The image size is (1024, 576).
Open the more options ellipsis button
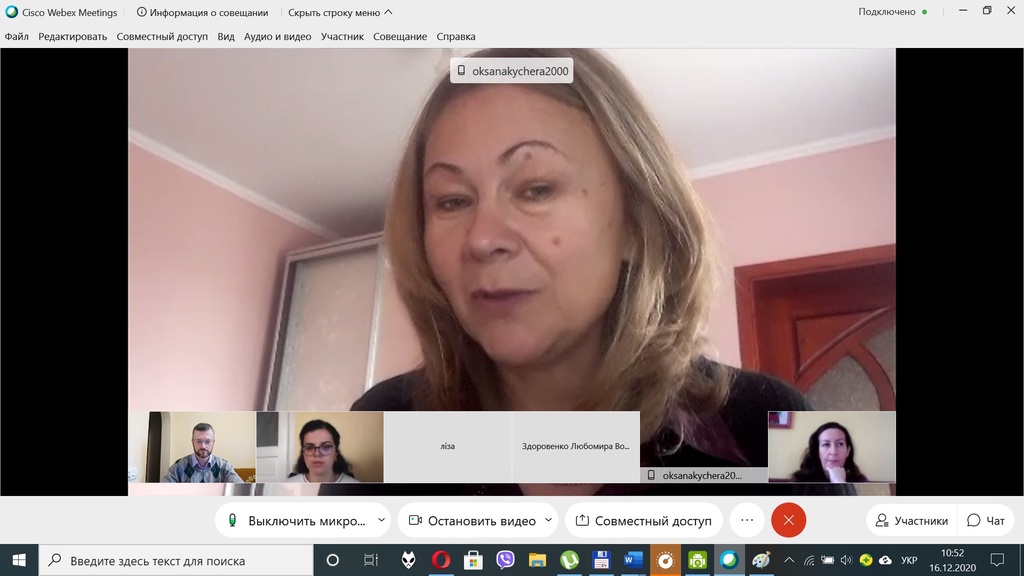(747, 520)
